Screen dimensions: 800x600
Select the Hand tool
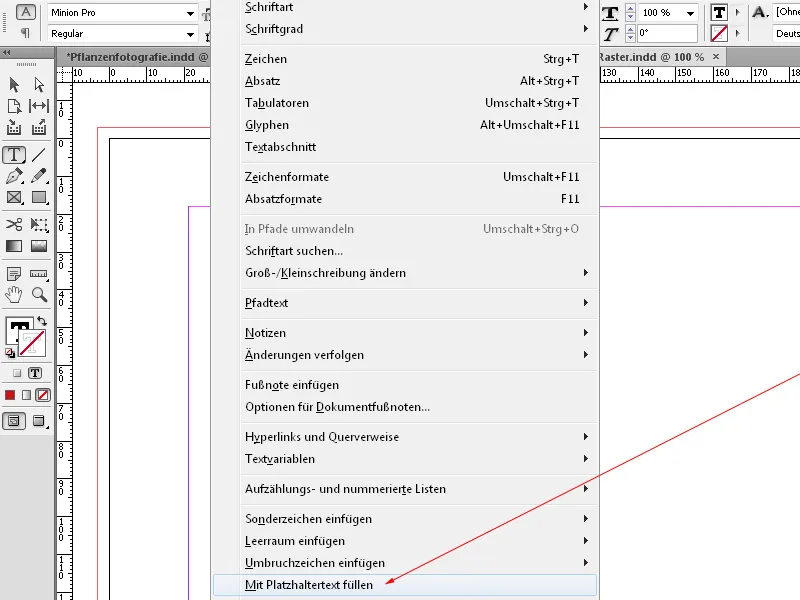tap(13, 294)
